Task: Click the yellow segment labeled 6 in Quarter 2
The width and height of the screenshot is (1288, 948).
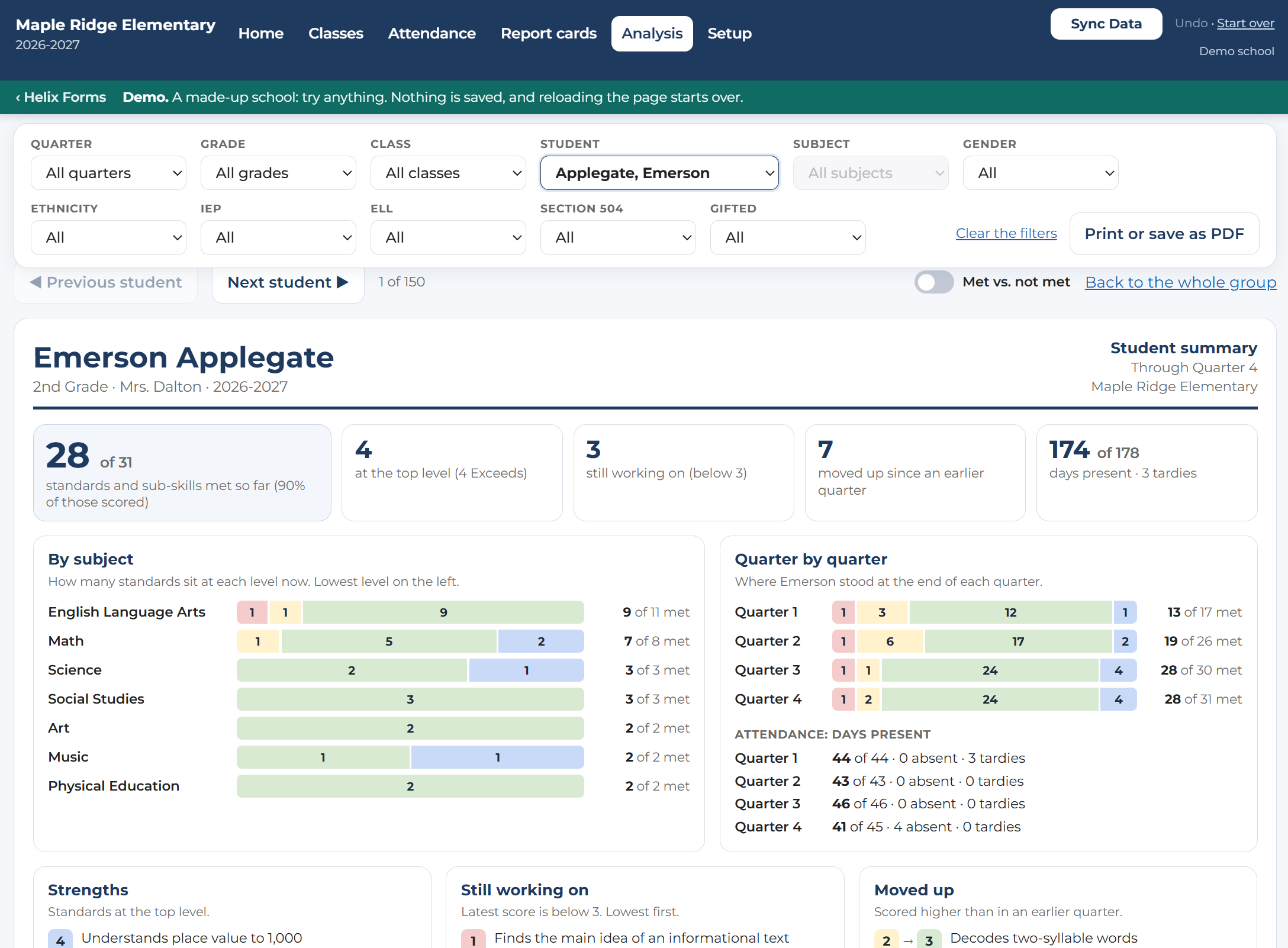Action: [890, 641]
